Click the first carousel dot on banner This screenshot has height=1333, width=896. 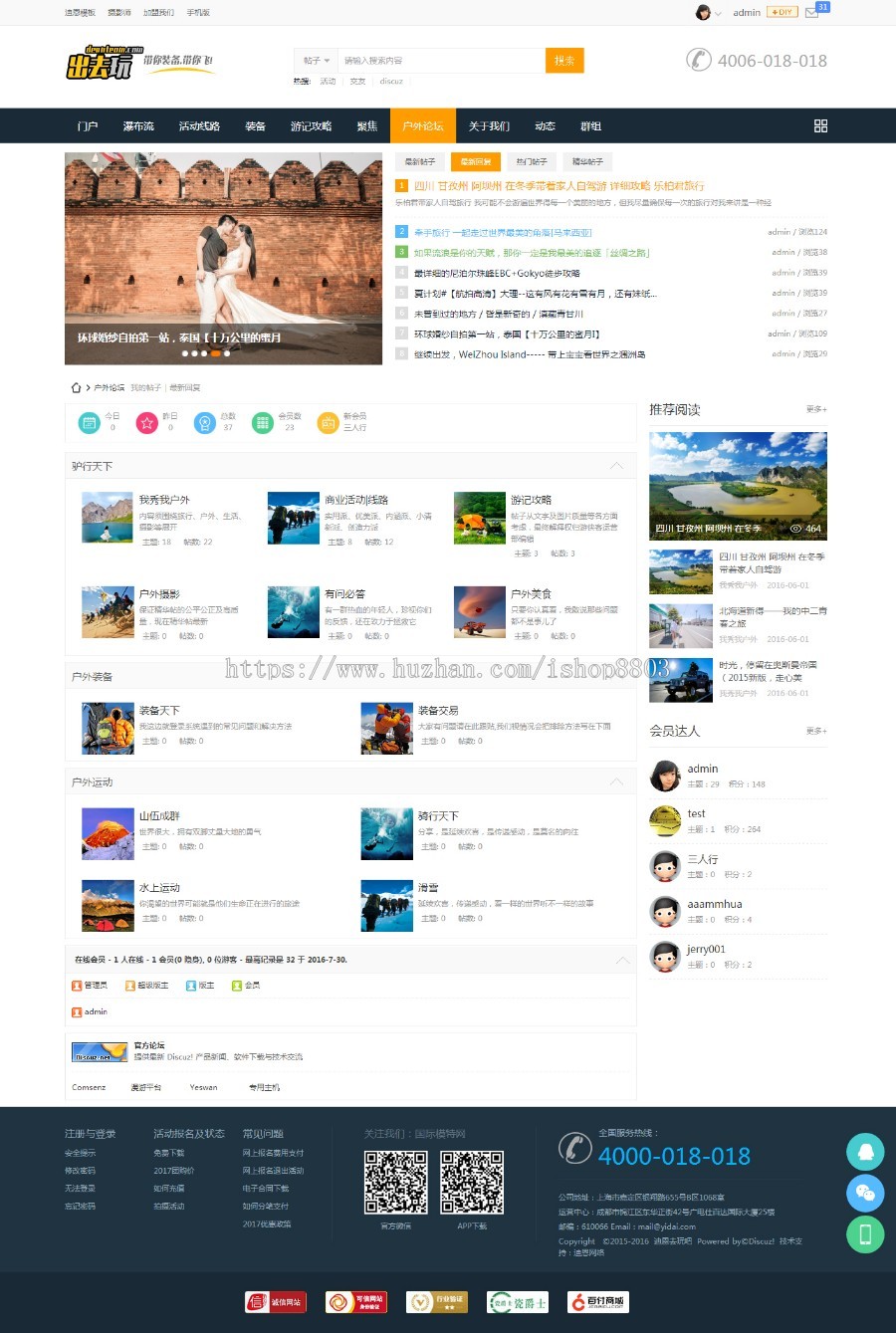click(x=184, y=353)
